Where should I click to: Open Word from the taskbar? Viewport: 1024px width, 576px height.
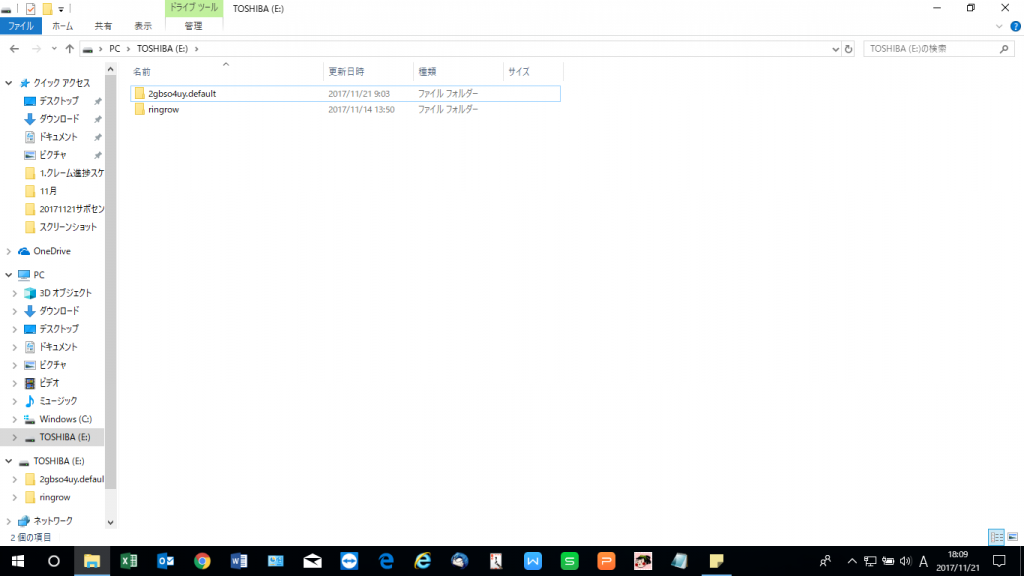pos(238,561)
